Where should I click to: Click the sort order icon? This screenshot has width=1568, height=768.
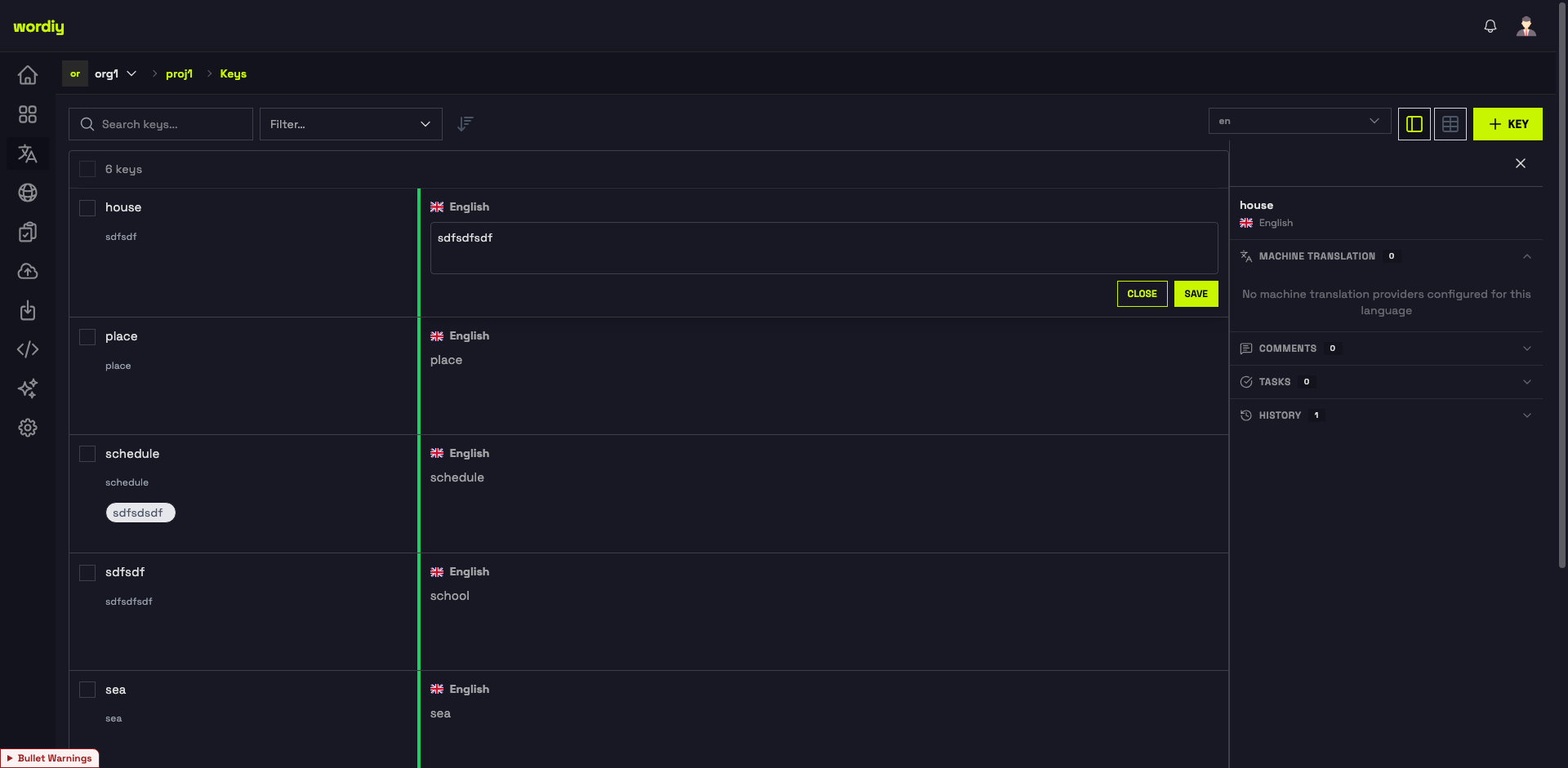[465, 124]
